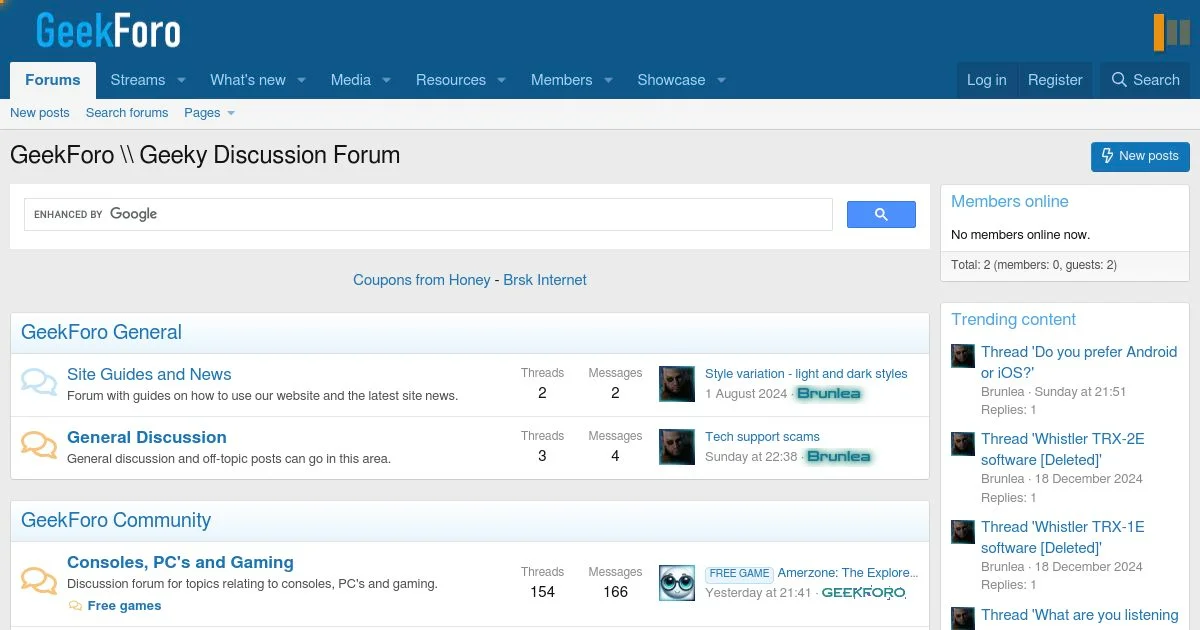Click the chat bubble icon for General Discussion
1200x630 pixels.
tap(39, 446)
